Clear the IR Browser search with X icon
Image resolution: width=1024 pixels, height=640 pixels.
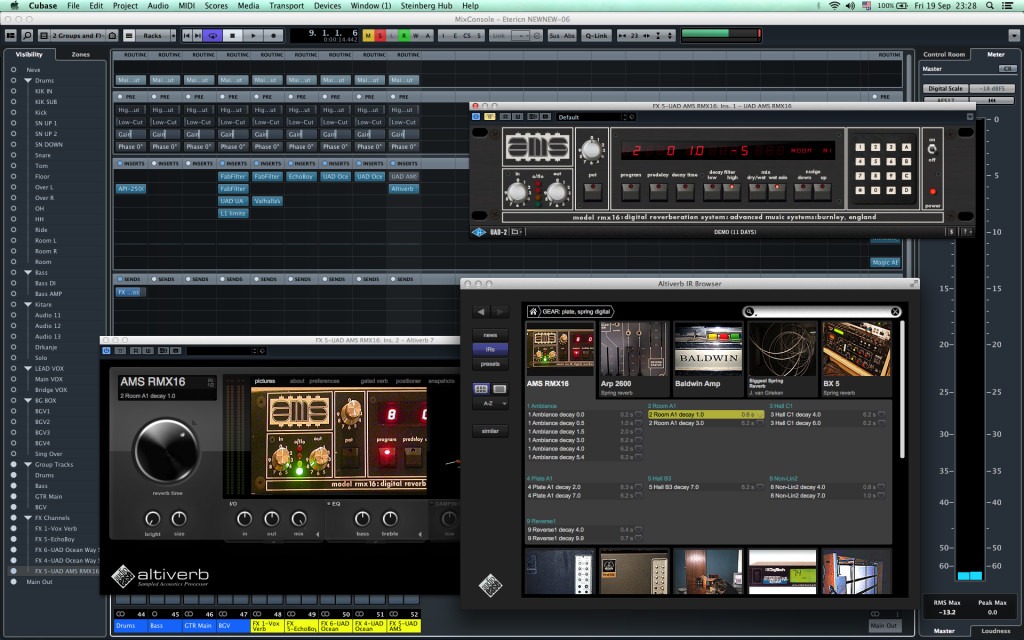click(x=895, y=312)
